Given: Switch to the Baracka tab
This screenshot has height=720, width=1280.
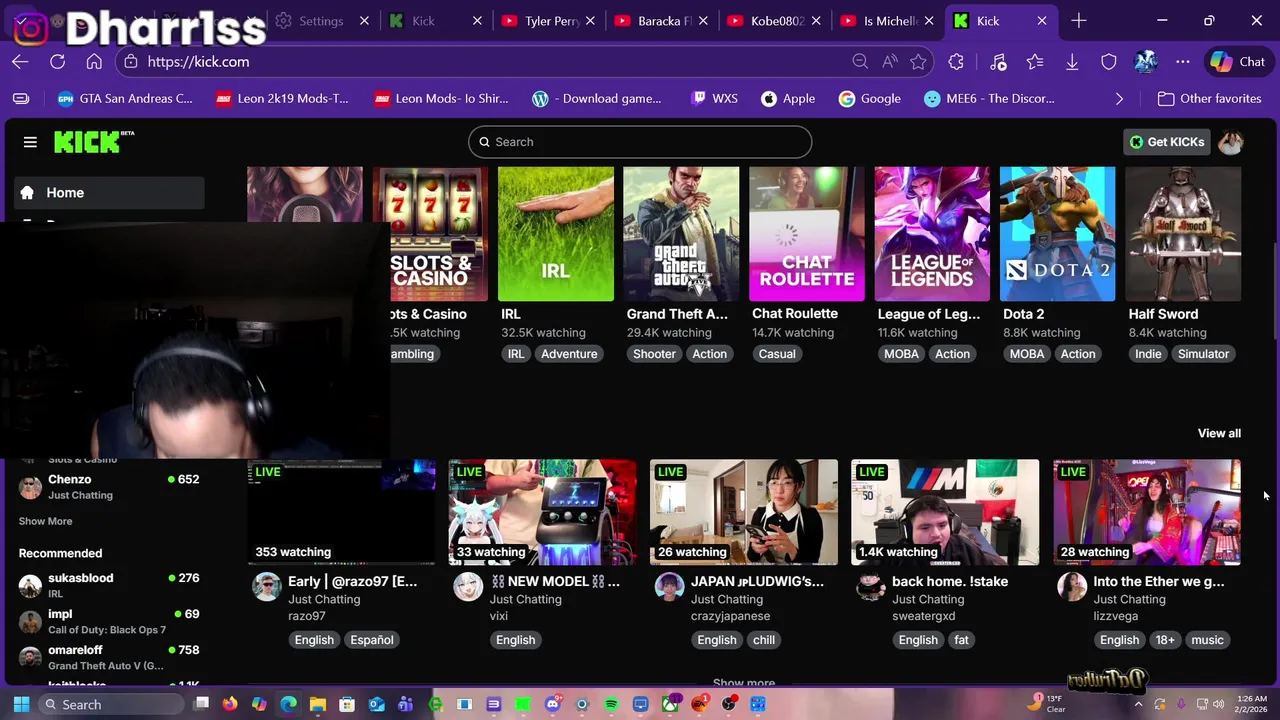Looking at the screenshot, I should point(662,21).
